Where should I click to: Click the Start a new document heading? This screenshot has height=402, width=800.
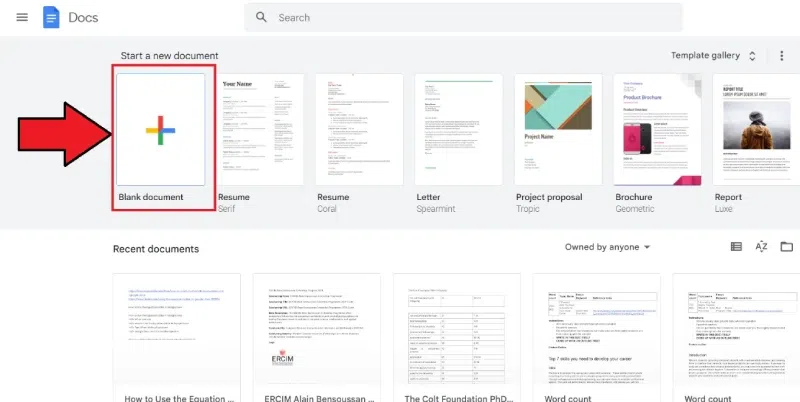169,56
